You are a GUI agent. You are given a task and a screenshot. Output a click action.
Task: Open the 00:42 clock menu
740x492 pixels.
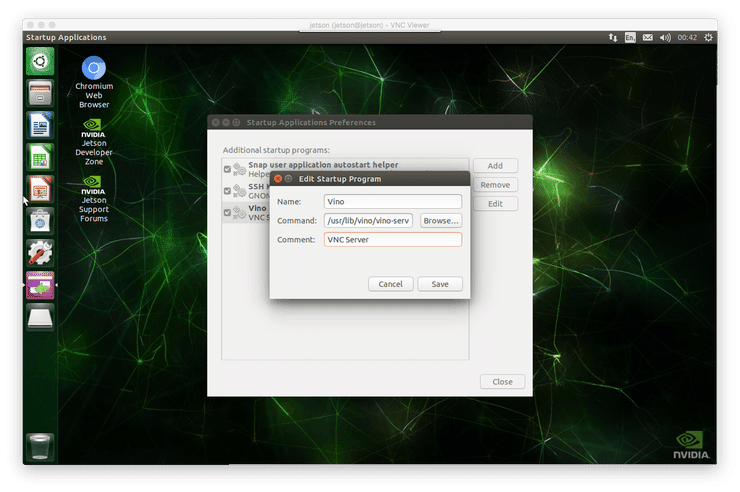[x=687, y=37]
